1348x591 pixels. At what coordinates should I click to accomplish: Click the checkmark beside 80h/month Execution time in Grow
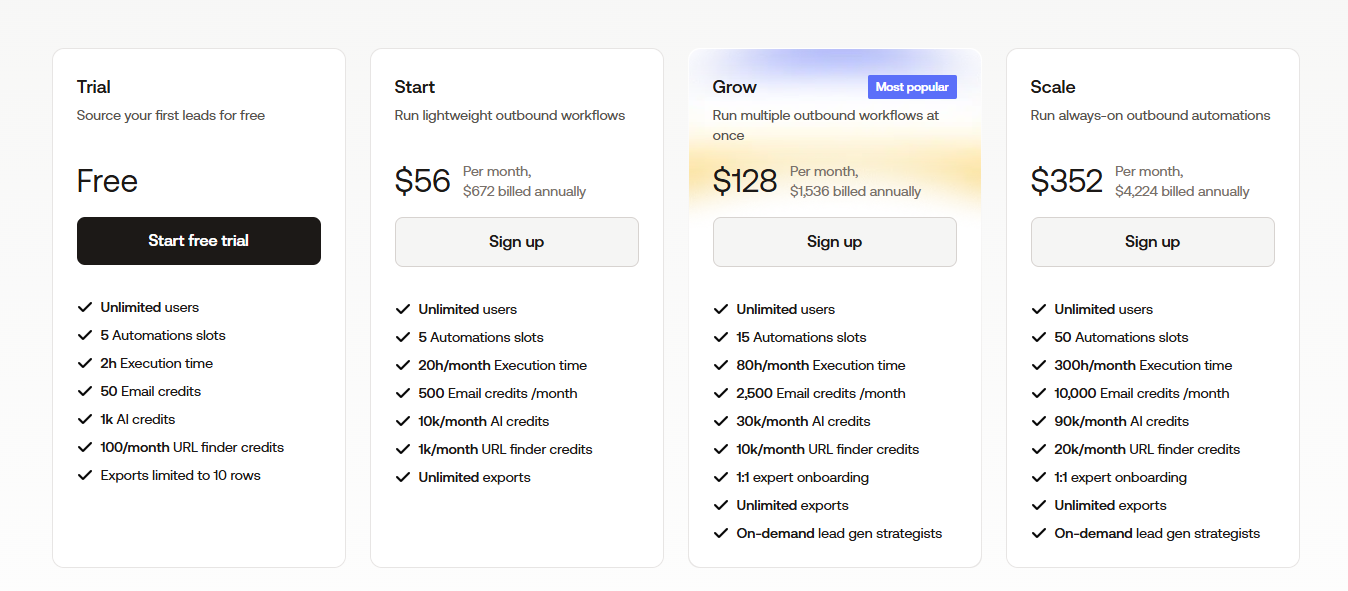click(x=721, y=365)
